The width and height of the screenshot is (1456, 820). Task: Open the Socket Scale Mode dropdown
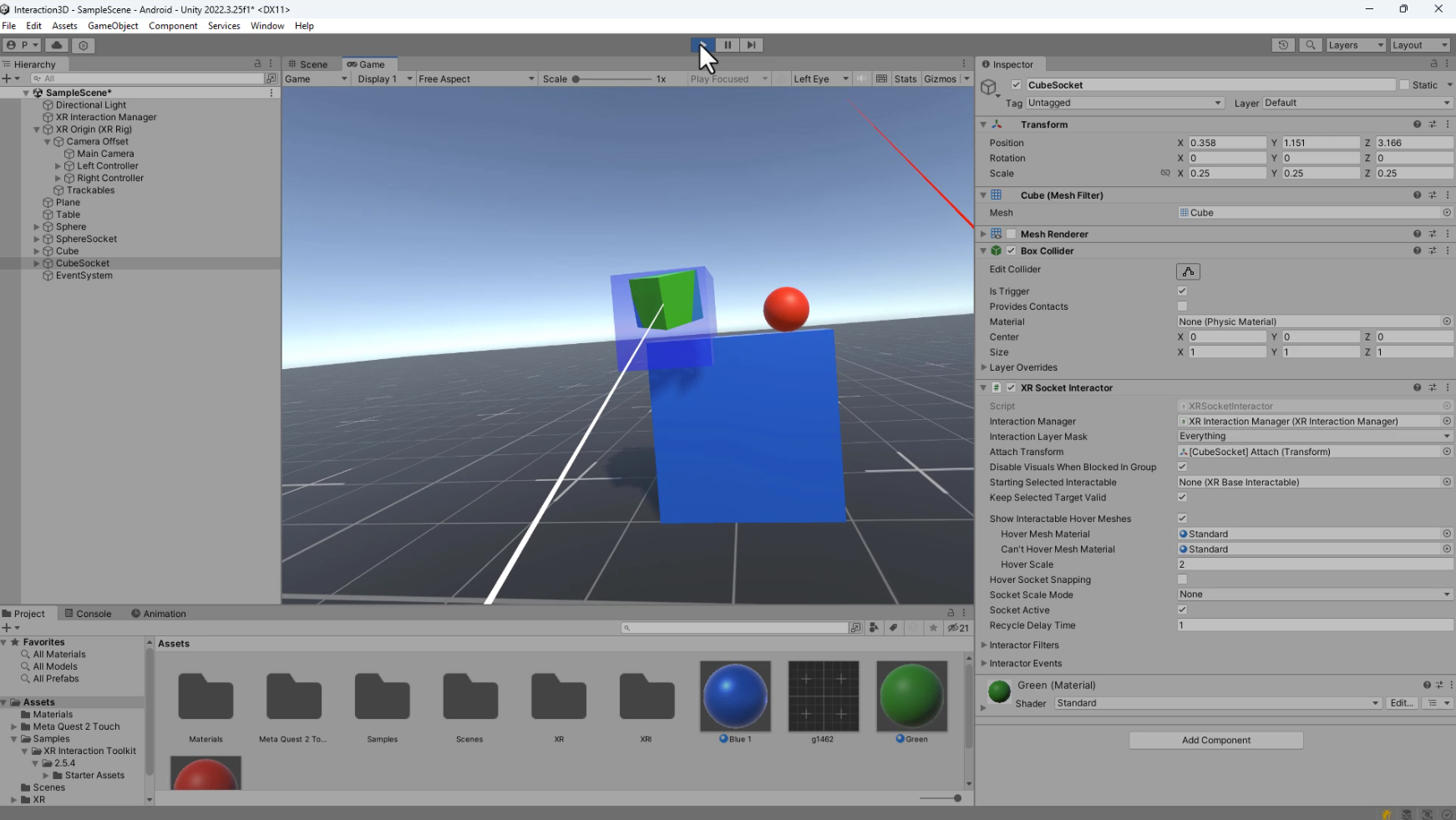[1313, 594]
